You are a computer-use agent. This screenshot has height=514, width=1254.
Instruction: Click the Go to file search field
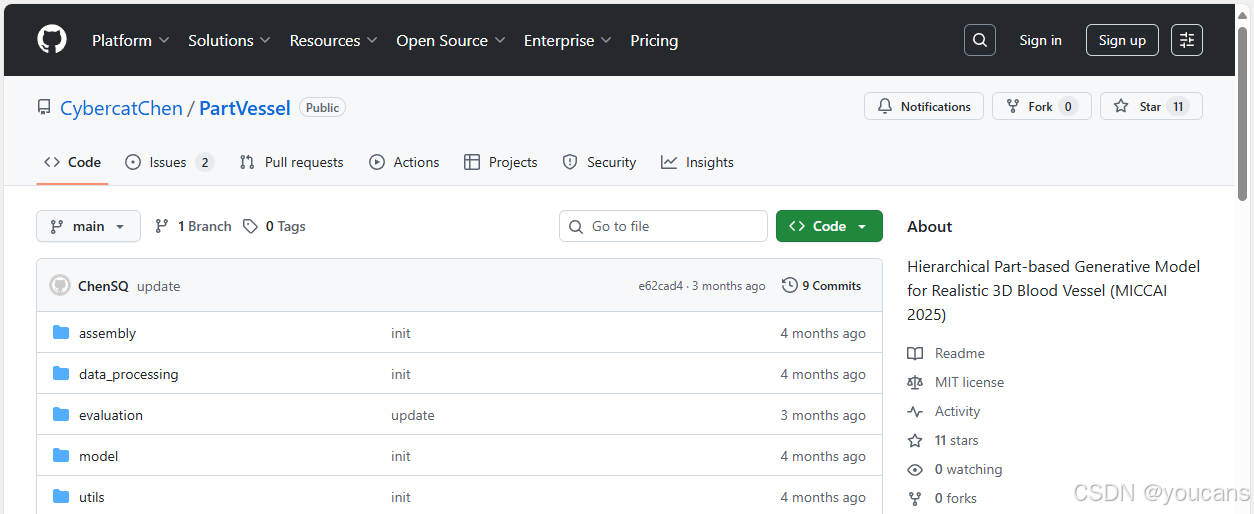click(663, 226)
